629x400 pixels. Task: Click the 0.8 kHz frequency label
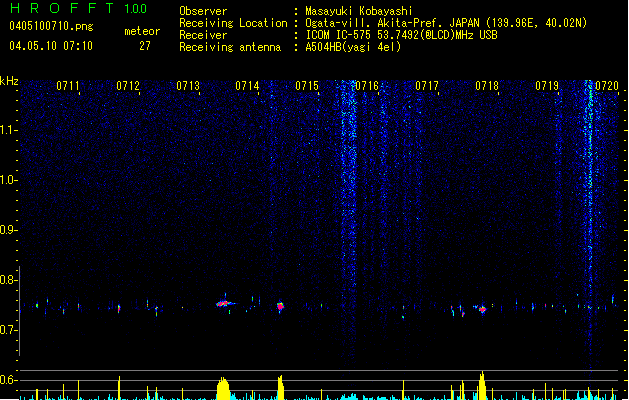coord(8,280)
